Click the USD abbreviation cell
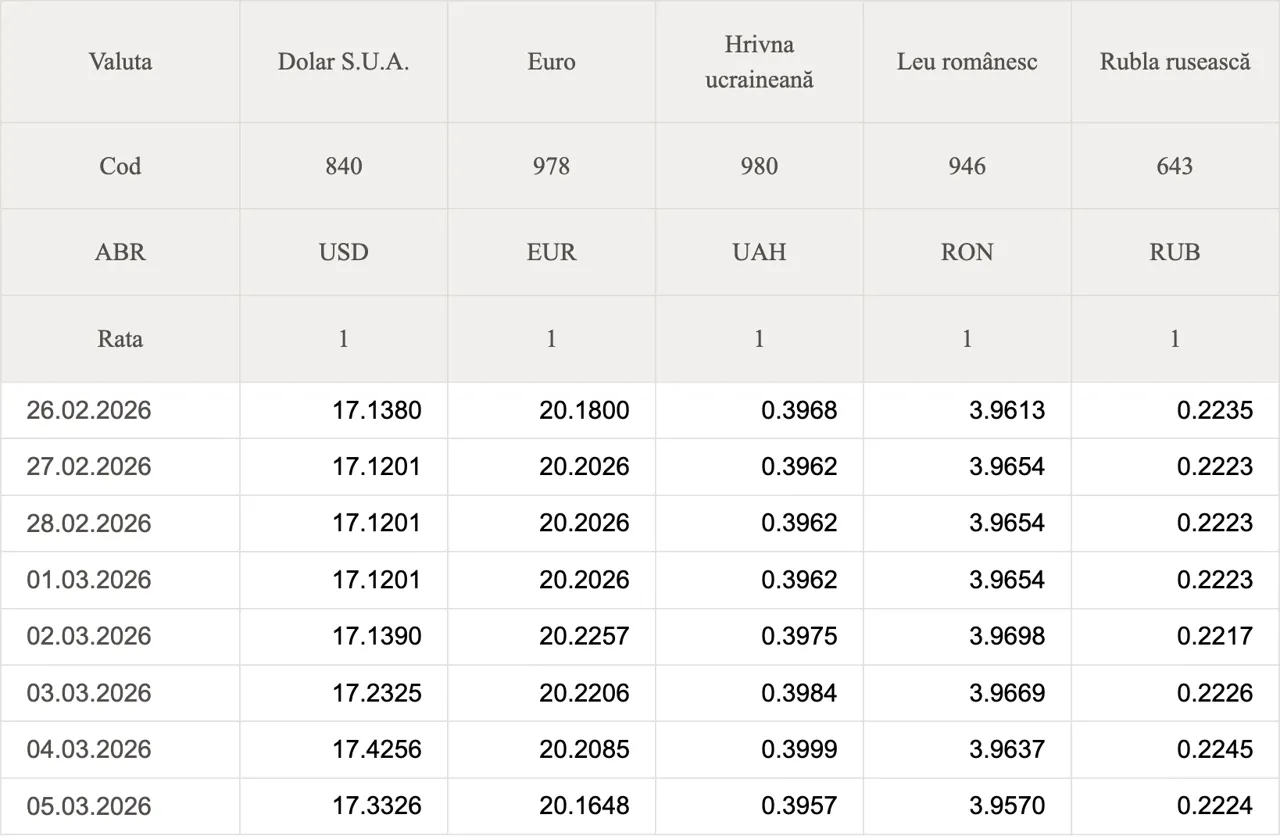The height and width of the screenshot is (836, 1280). point(343,252)
